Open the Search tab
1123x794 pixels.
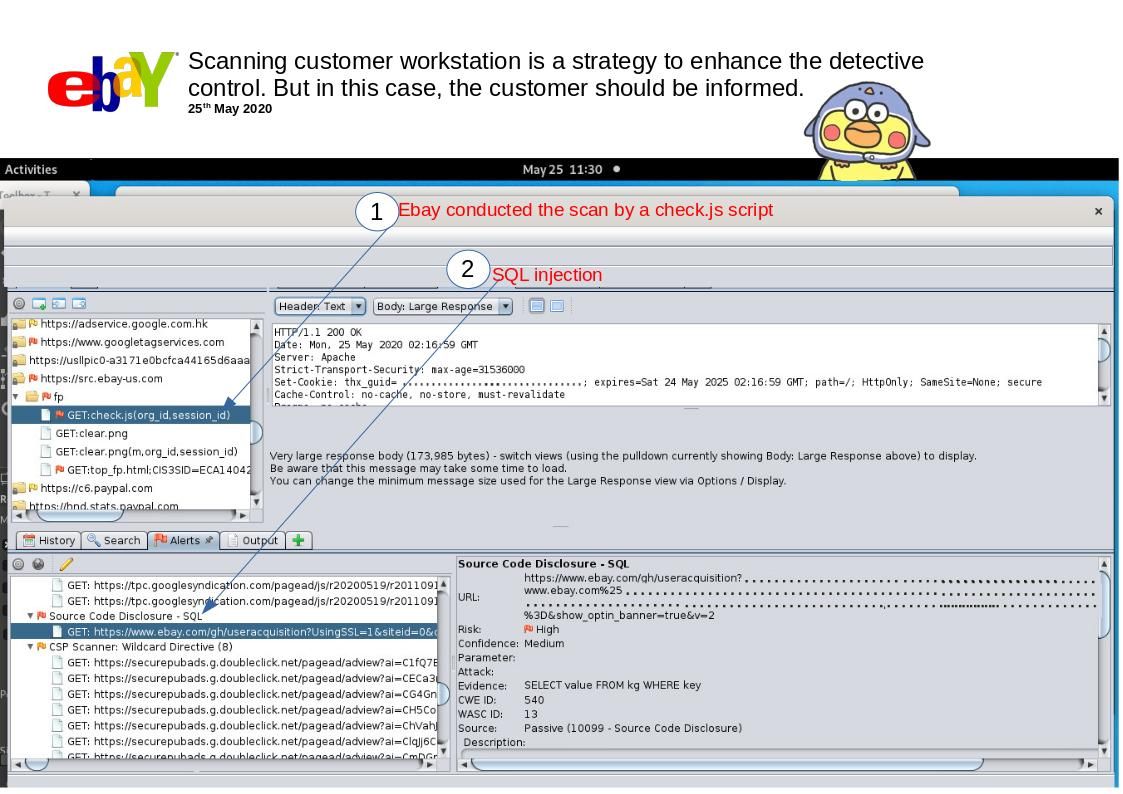pos(114,540)
